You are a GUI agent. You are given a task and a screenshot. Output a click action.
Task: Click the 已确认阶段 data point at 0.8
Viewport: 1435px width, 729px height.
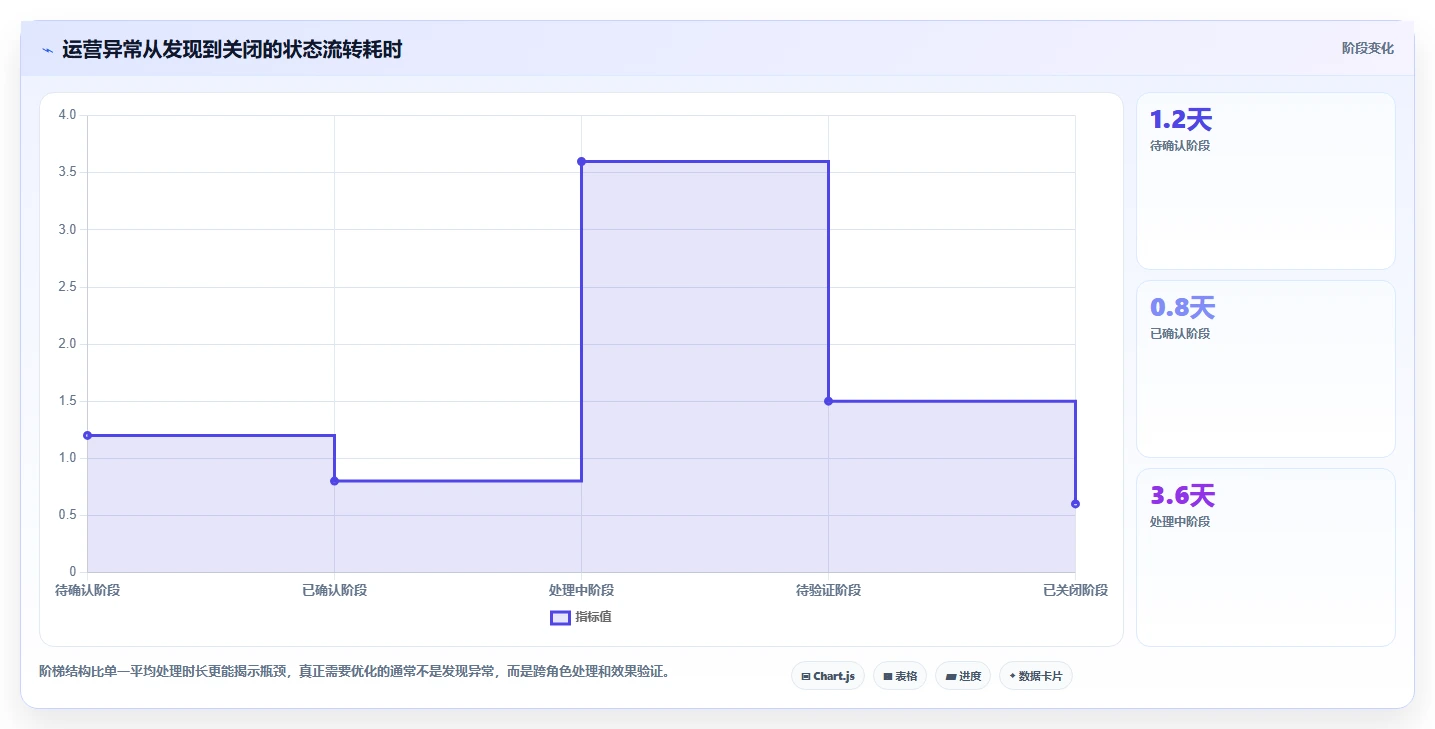point(334,481)
